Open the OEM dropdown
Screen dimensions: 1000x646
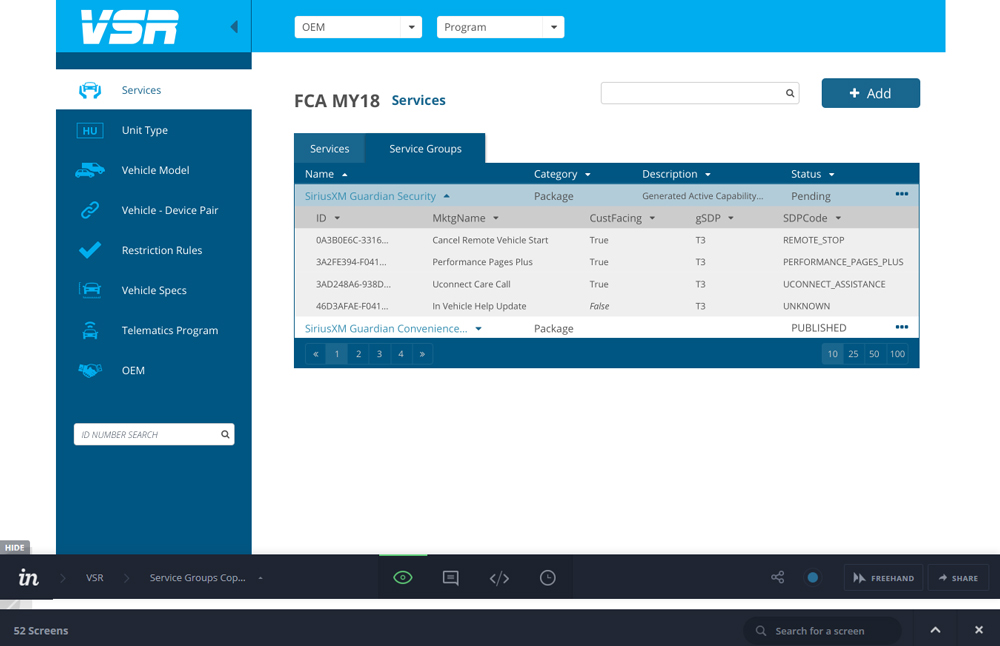click(358, 27)
